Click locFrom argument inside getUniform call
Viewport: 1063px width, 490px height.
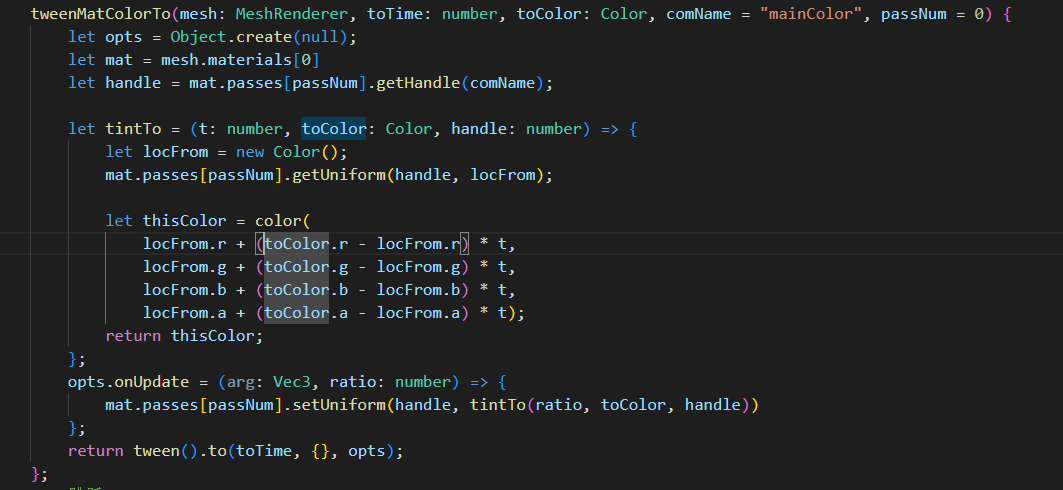tap(502, 175)
